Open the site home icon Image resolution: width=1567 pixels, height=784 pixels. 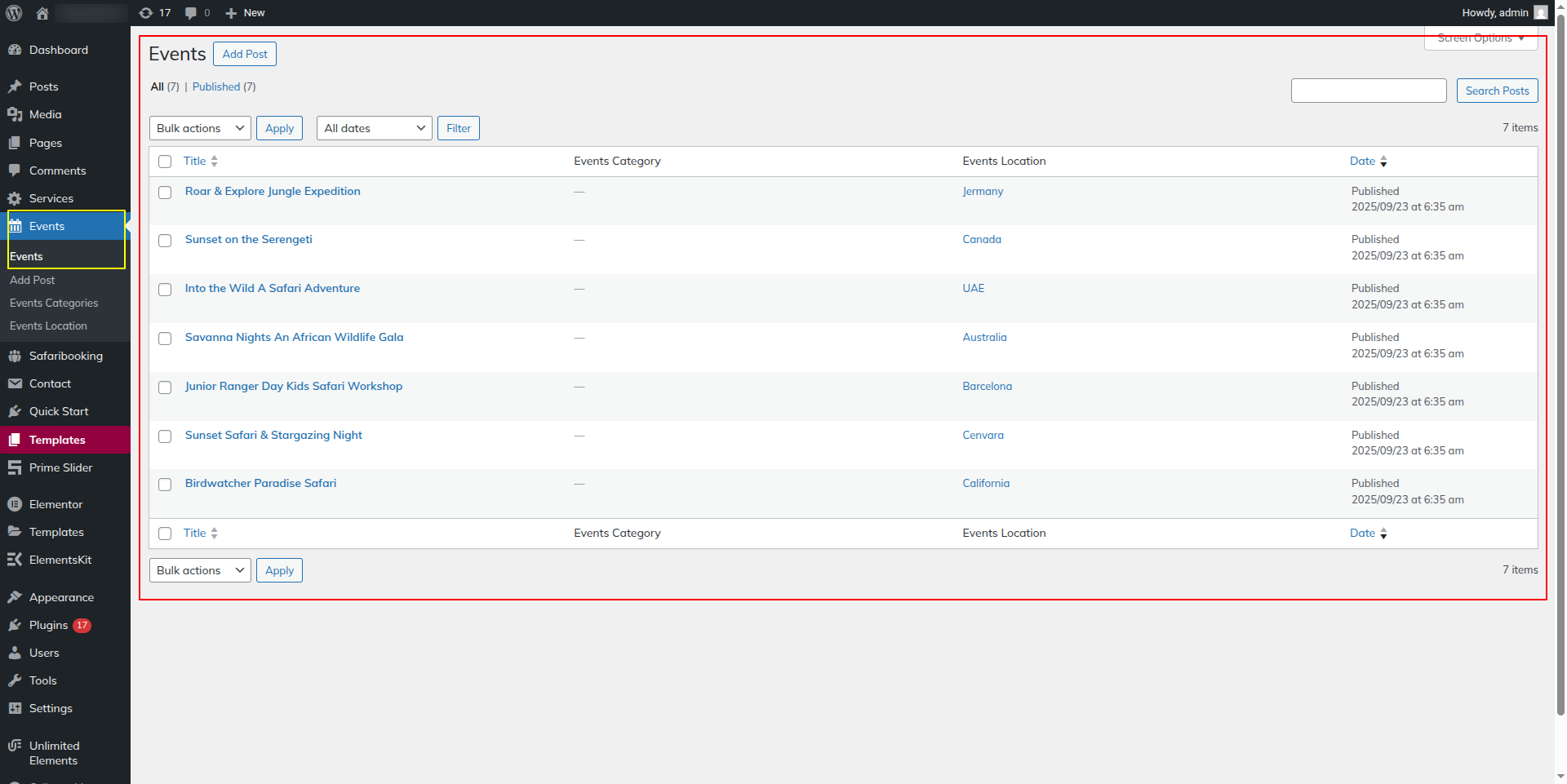click(x=42, y=13)
